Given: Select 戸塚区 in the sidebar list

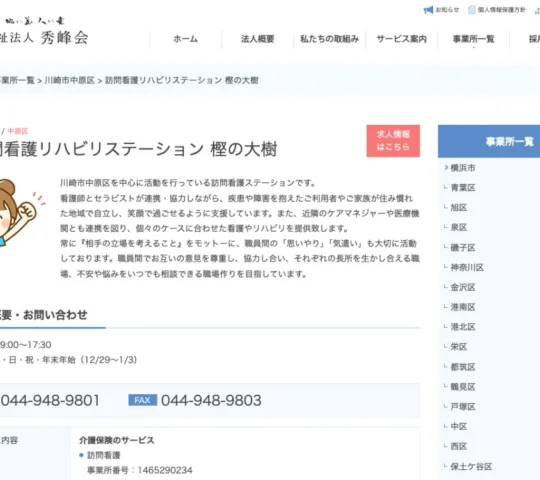Looking at the screenshot, I should [463, 407].
